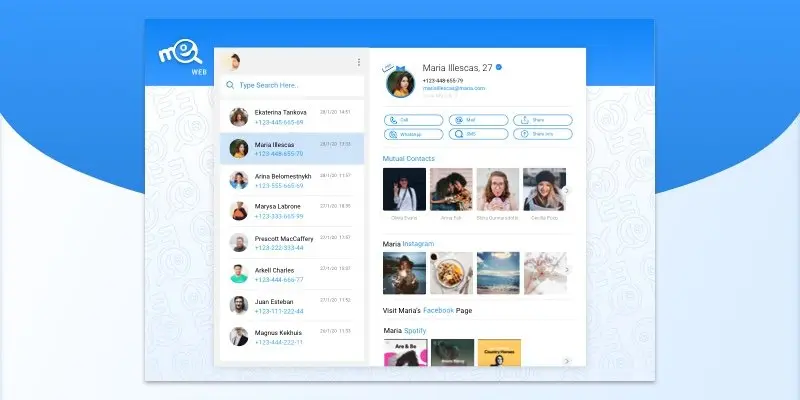Open the Magnus Kekhuis contact row
Viewport: 800px width, 400px height.
pyautogui.click(x=292, y=337)
